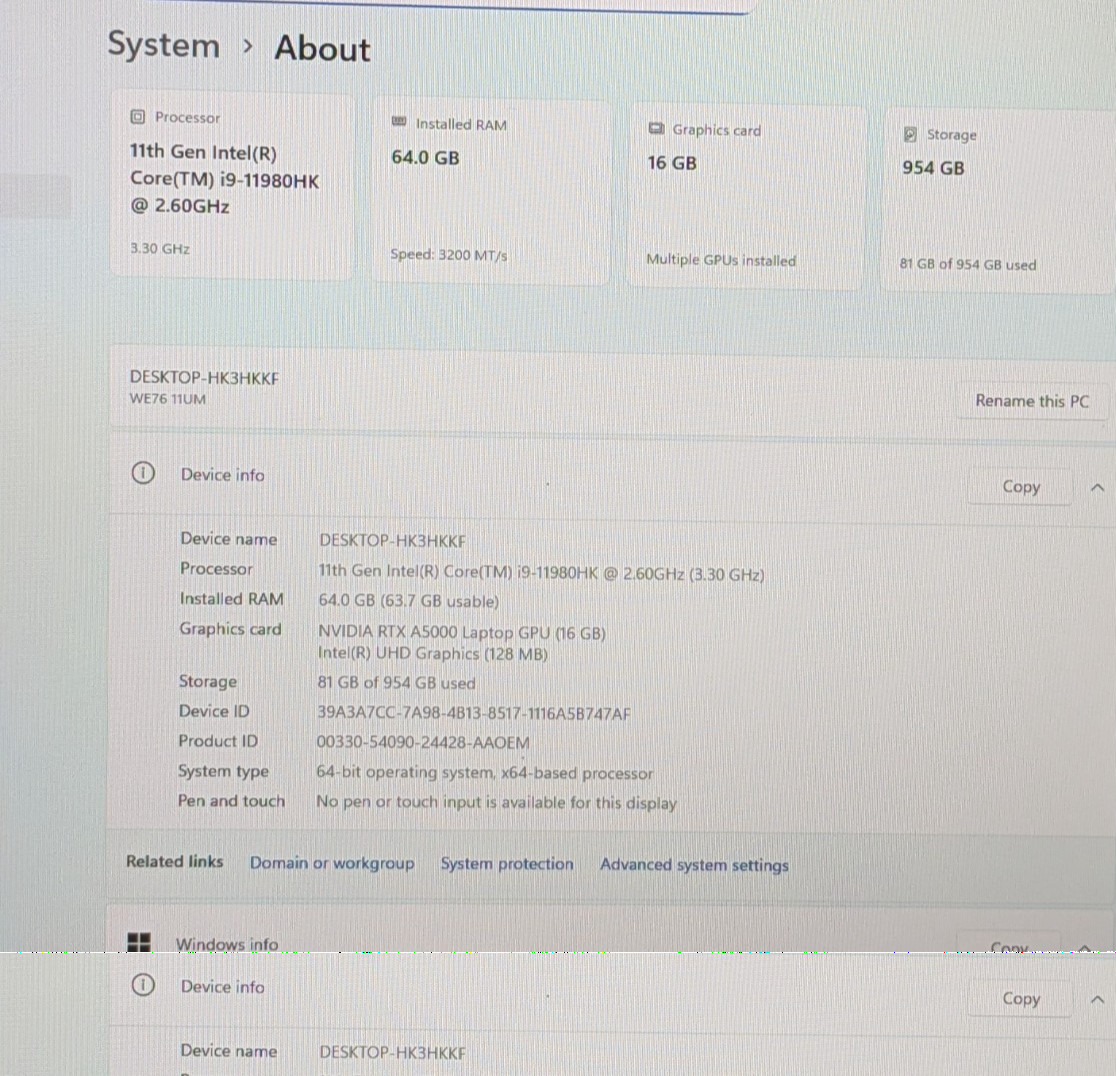Select 81 GB of 954 GB used in Storage card
The image size is (1116, 1076).
(x=967, y=264)
